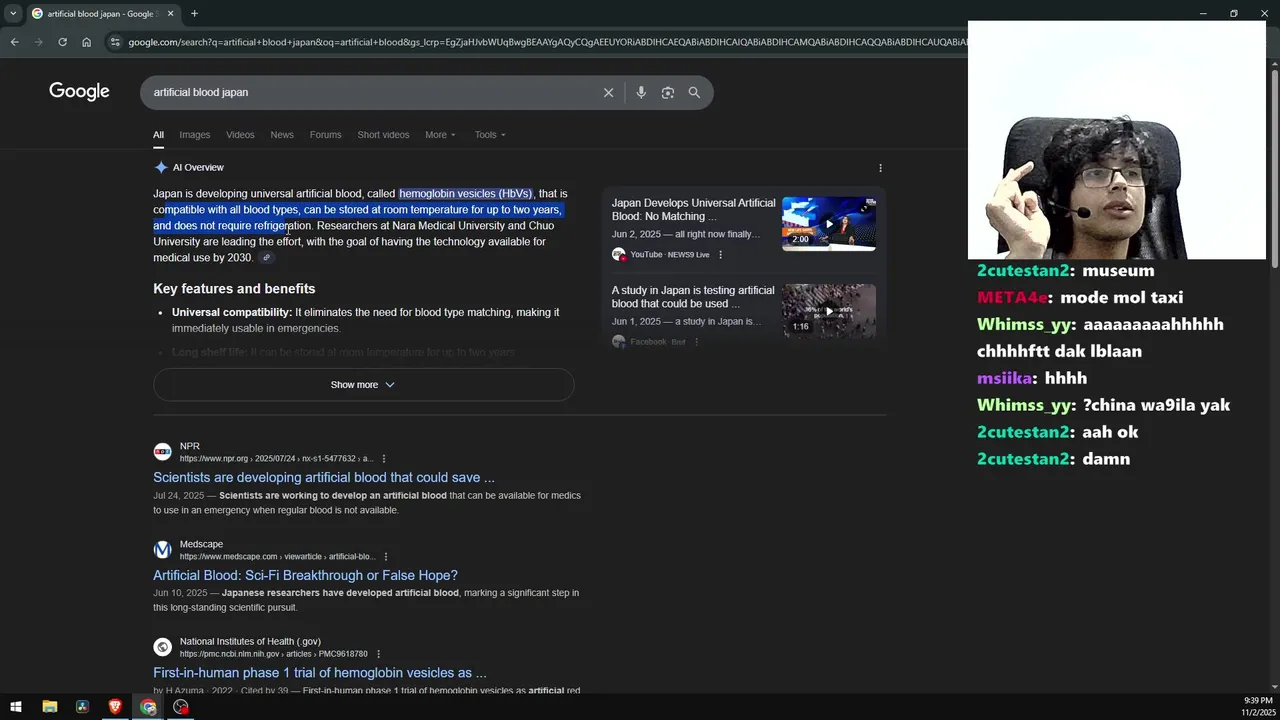Open First-in-human phase 1 trial link
Screen dimensions: 1280x720
319,674
